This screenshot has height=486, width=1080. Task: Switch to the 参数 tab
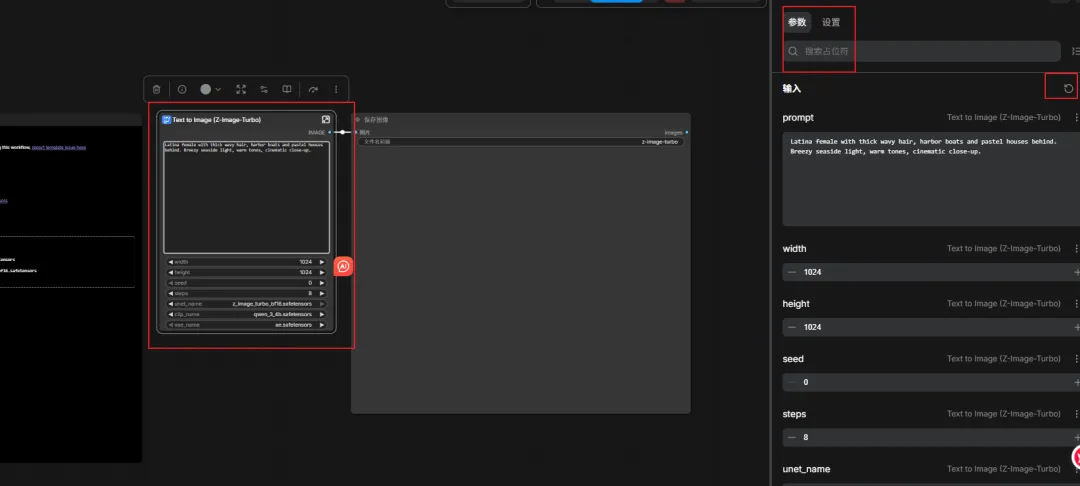pos(797,22)
